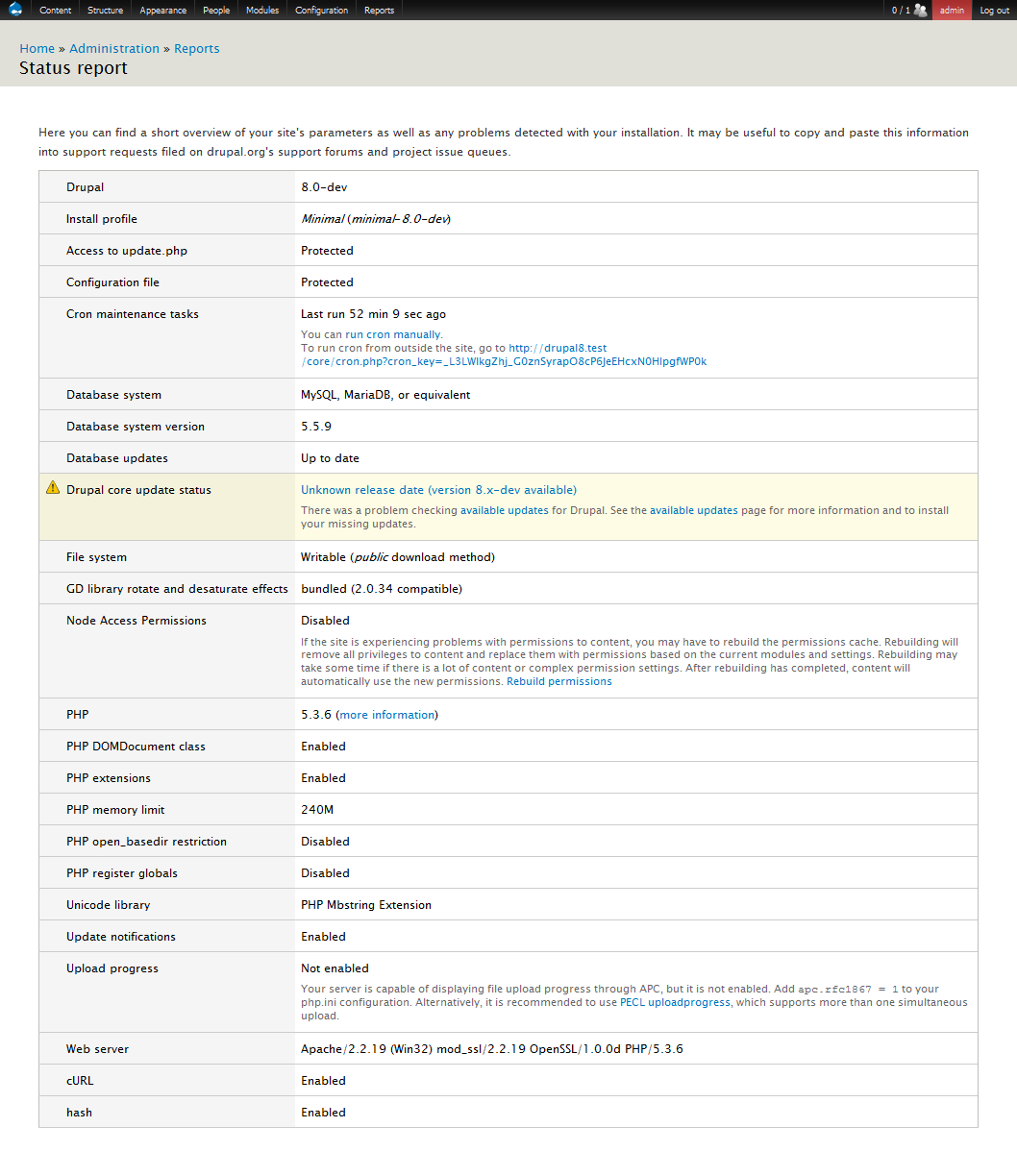Open the Modules menu

point(261,10)
